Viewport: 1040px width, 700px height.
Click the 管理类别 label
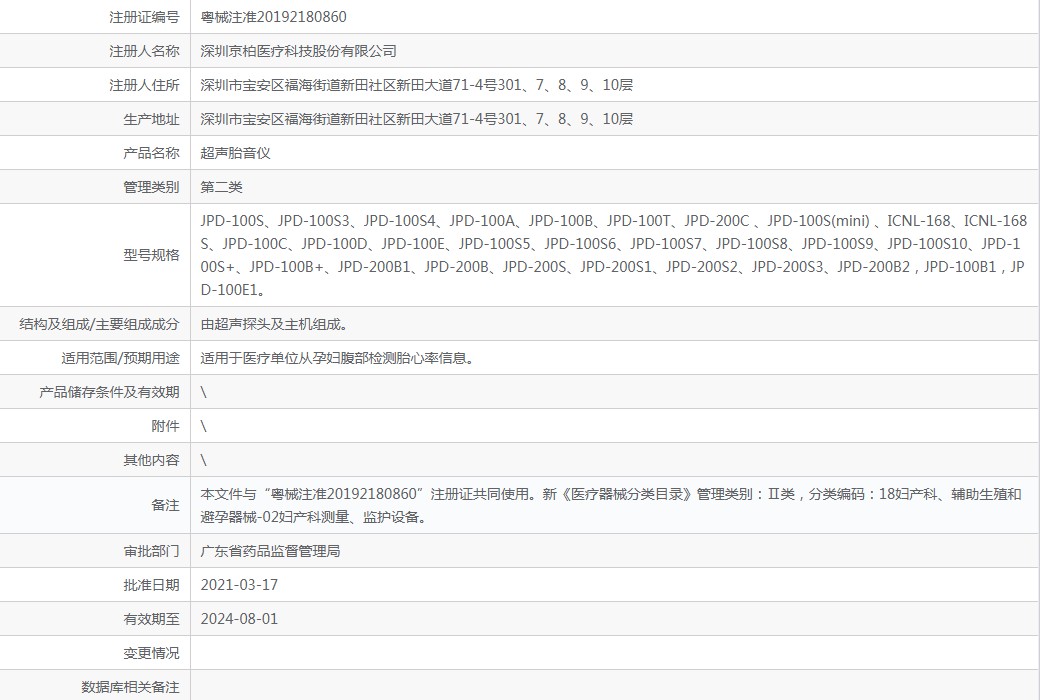151,187
